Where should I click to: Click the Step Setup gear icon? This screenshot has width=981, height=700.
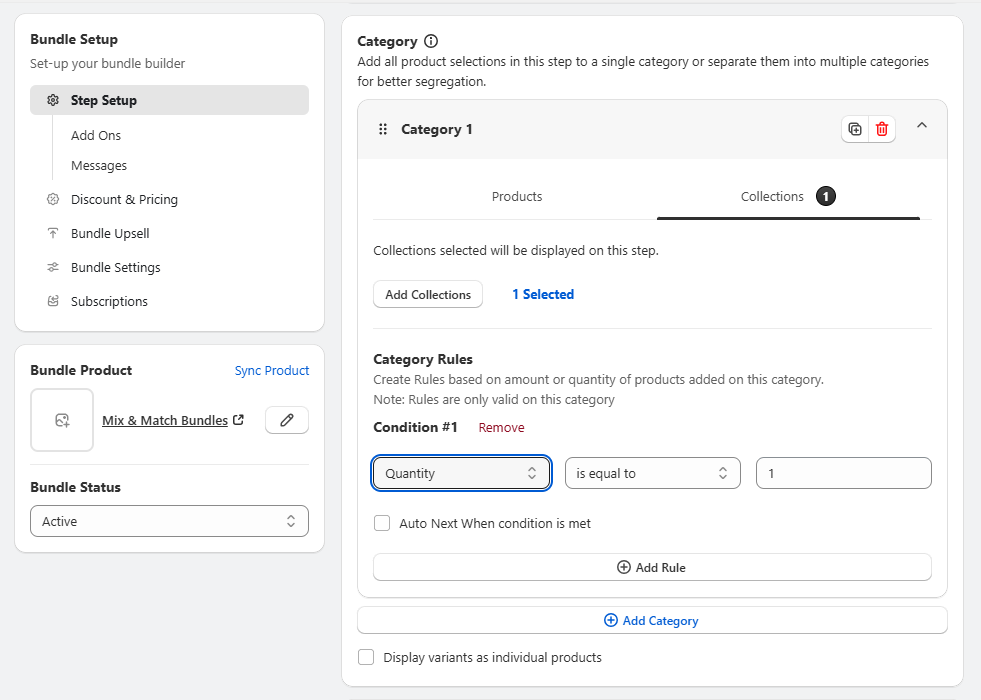[x=53, y=100]
